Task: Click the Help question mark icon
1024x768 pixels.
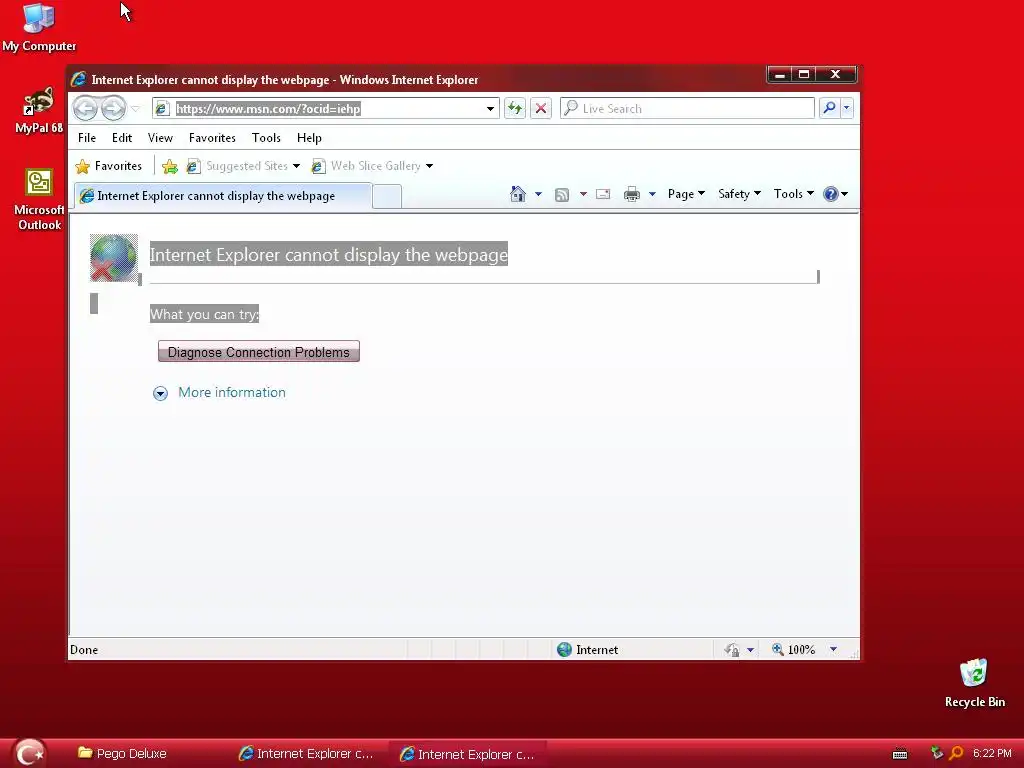Action: [831, 194]
